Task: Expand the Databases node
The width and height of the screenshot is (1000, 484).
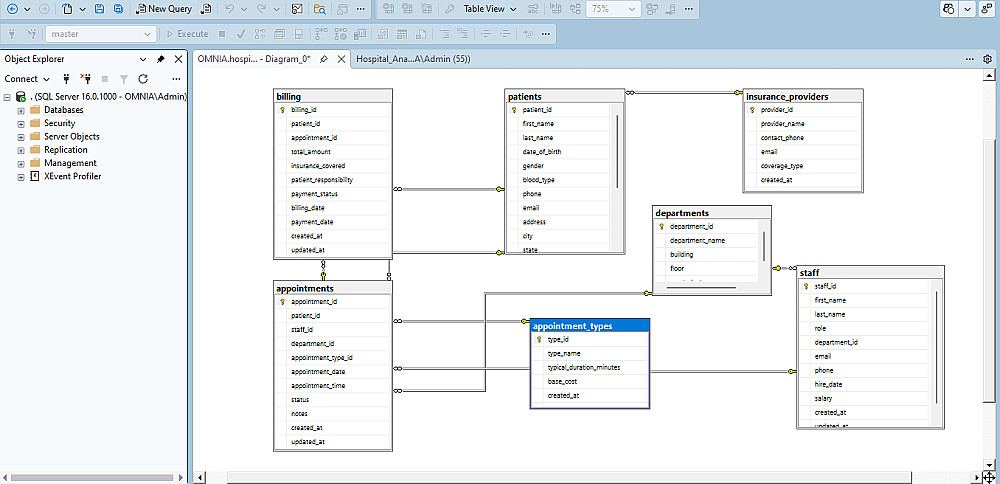Action: [21, 110]
